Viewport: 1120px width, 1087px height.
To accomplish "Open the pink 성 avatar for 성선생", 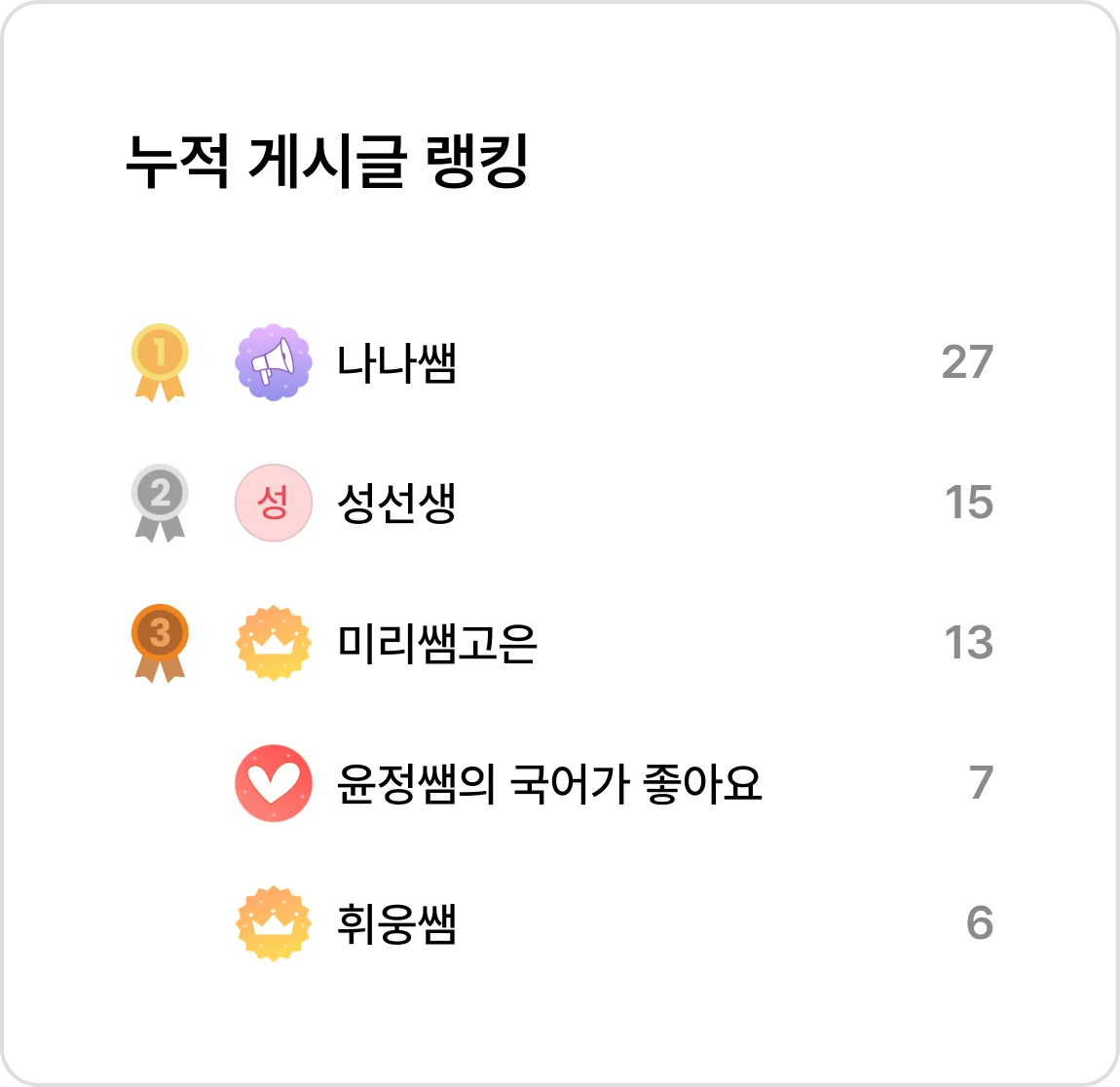I will (x=274, y=503).
